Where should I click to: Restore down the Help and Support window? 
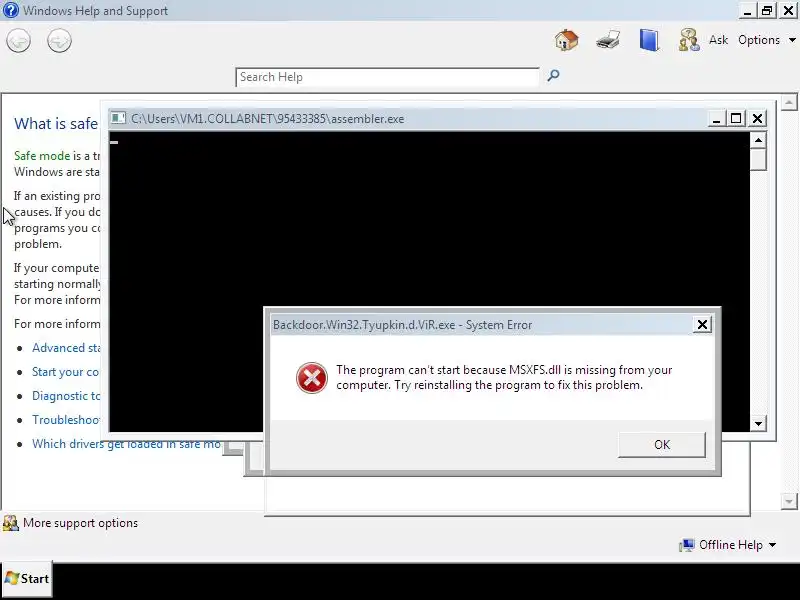coord(767,11)
